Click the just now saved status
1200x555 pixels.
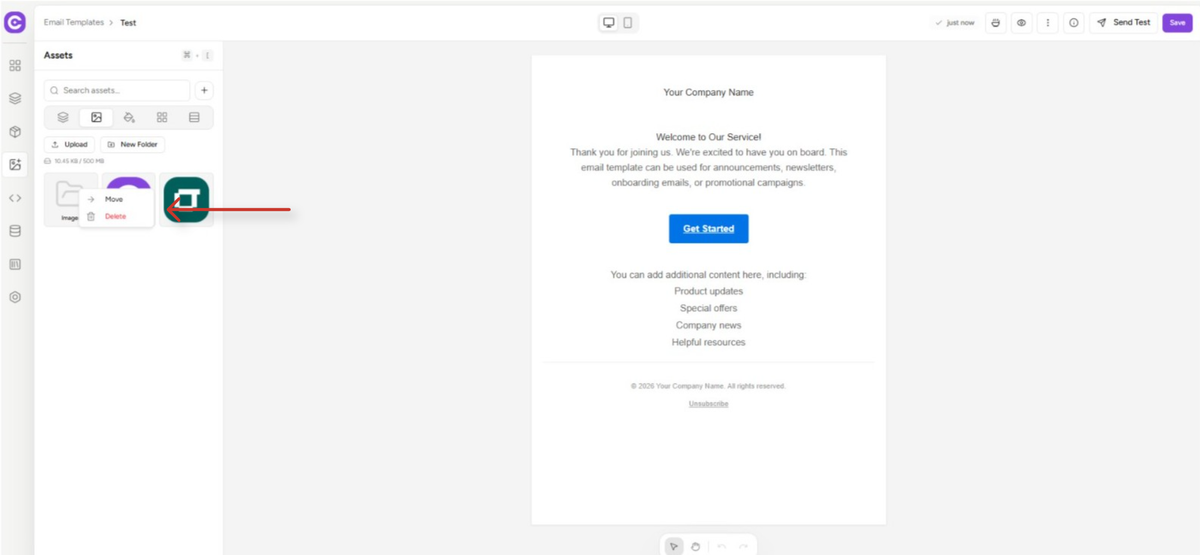point(955,22)
